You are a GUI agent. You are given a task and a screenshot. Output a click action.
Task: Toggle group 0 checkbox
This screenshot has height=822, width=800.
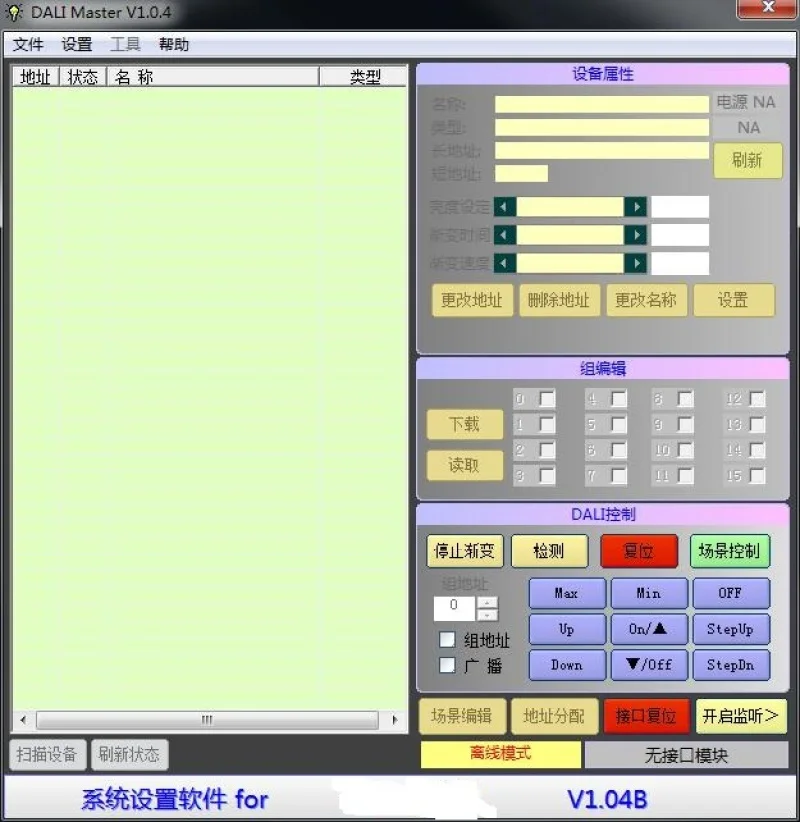point(547,399)
